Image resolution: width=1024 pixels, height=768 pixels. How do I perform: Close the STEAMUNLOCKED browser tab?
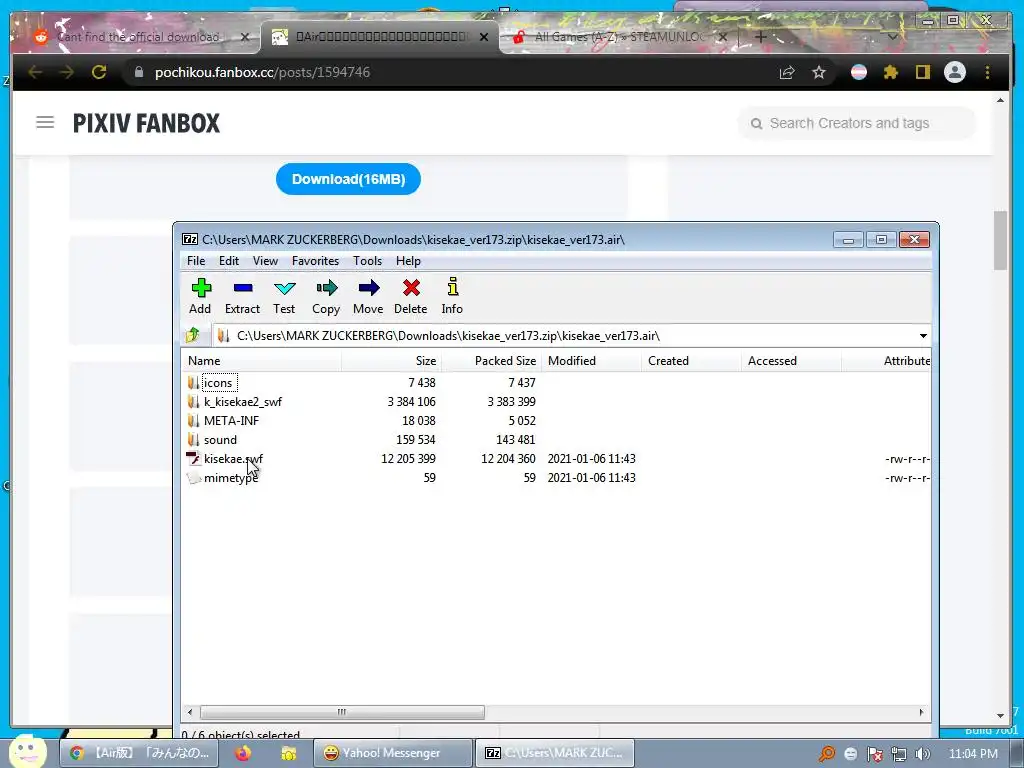point(723,37)
